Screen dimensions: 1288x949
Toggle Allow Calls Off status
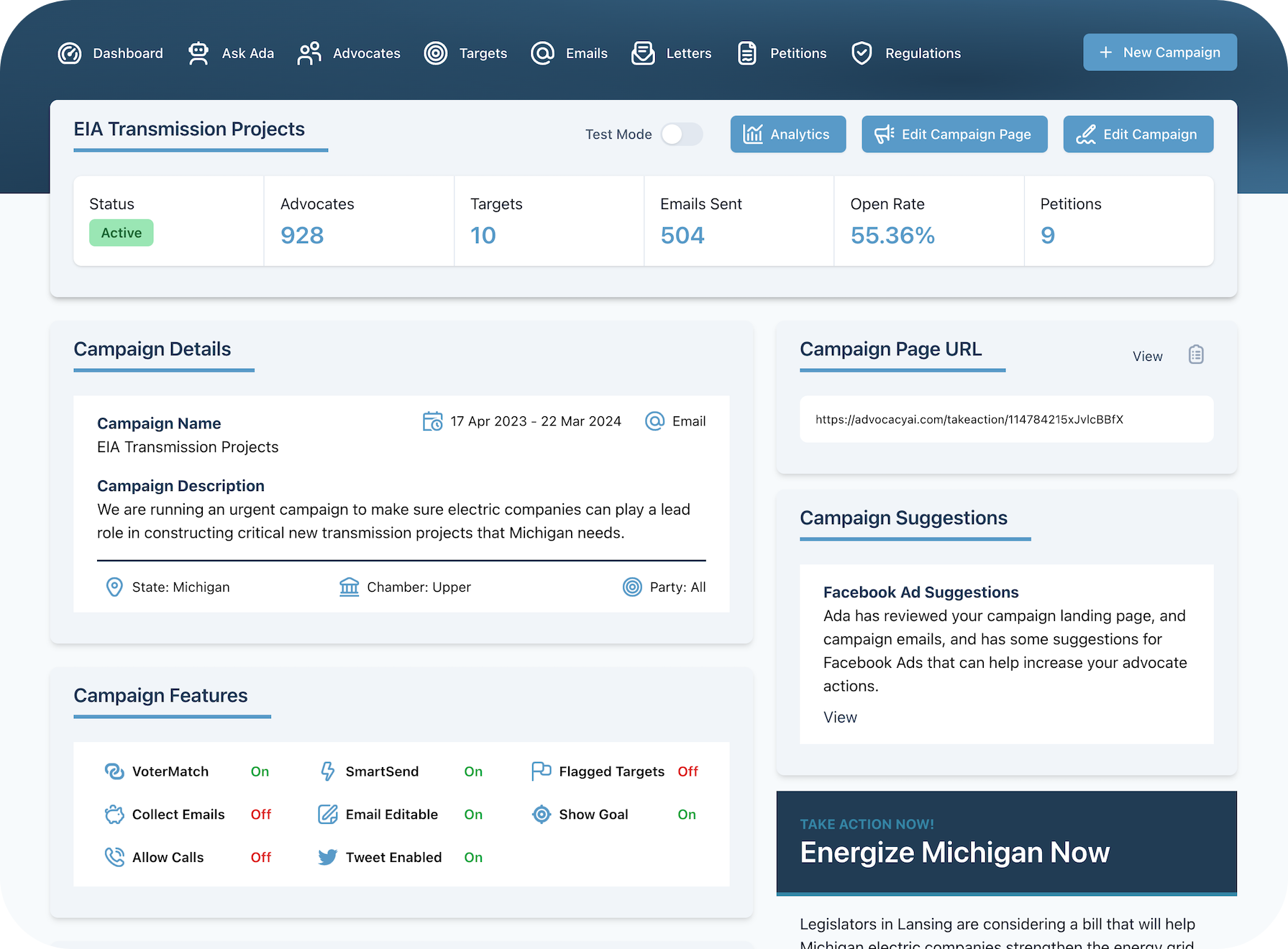[x=261, y=857]
